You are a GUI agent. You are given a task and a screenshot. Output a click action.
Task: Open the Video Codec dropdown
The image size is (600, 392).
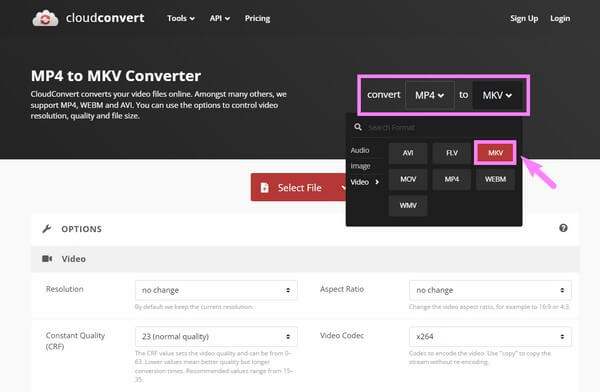(x=490, y=336)
